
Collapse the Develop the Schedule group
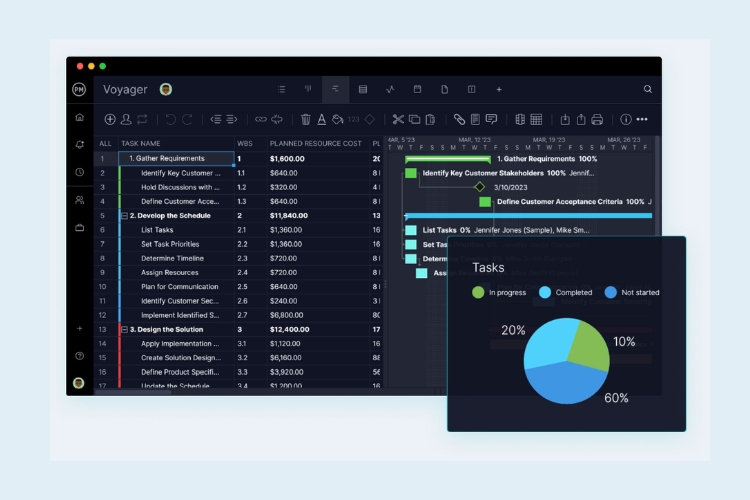point(124,215)
